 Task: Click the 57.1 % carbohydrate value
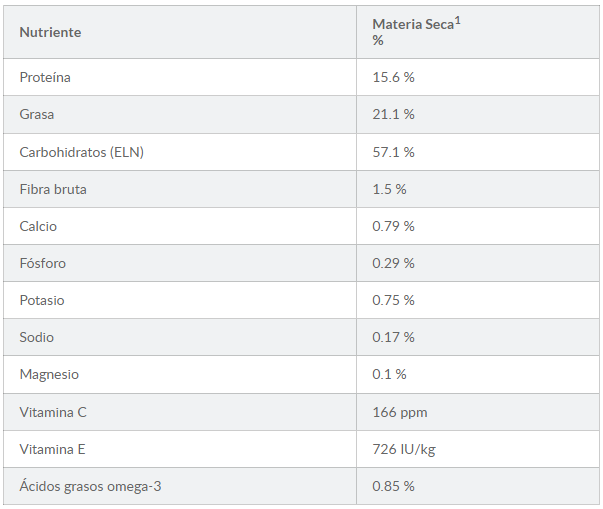pyautogui.click(x=393, y=152)
